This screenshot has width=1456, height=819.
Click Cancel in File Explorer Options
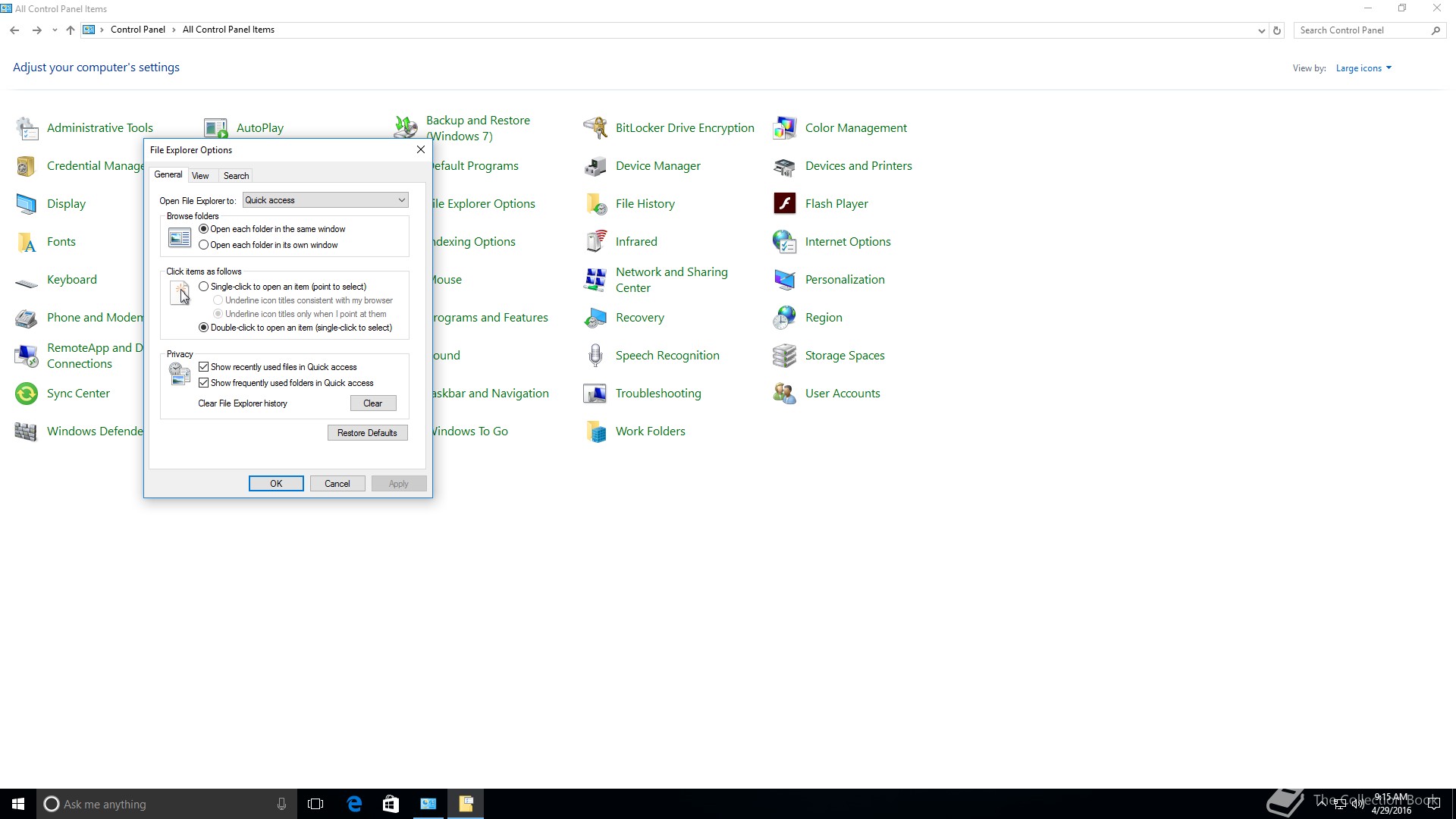pos(337,484)
